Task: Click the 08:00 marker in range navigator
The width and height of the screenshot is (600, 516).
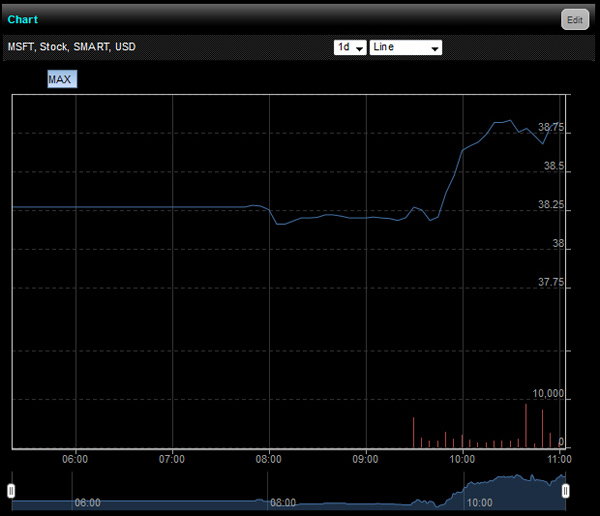Action: [282, 503]
